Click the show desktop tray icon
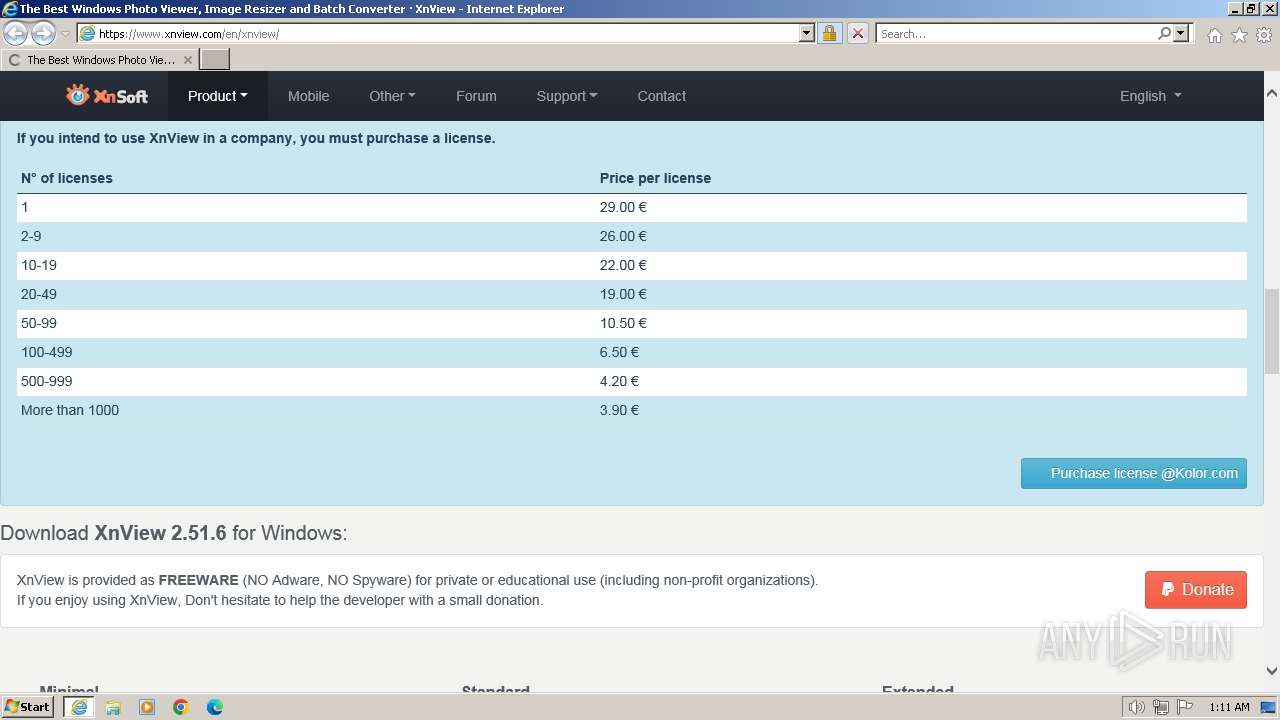Viewport: 1280px width, 720px height. (1268, 707)
